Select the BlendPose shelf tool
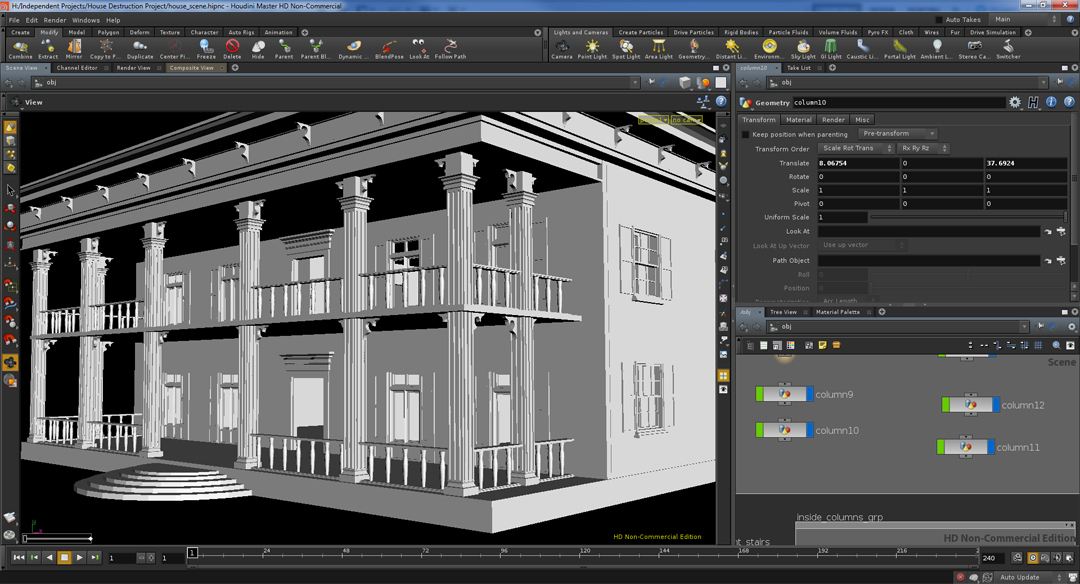This screenshot has width=1080, height=584. 389,49
